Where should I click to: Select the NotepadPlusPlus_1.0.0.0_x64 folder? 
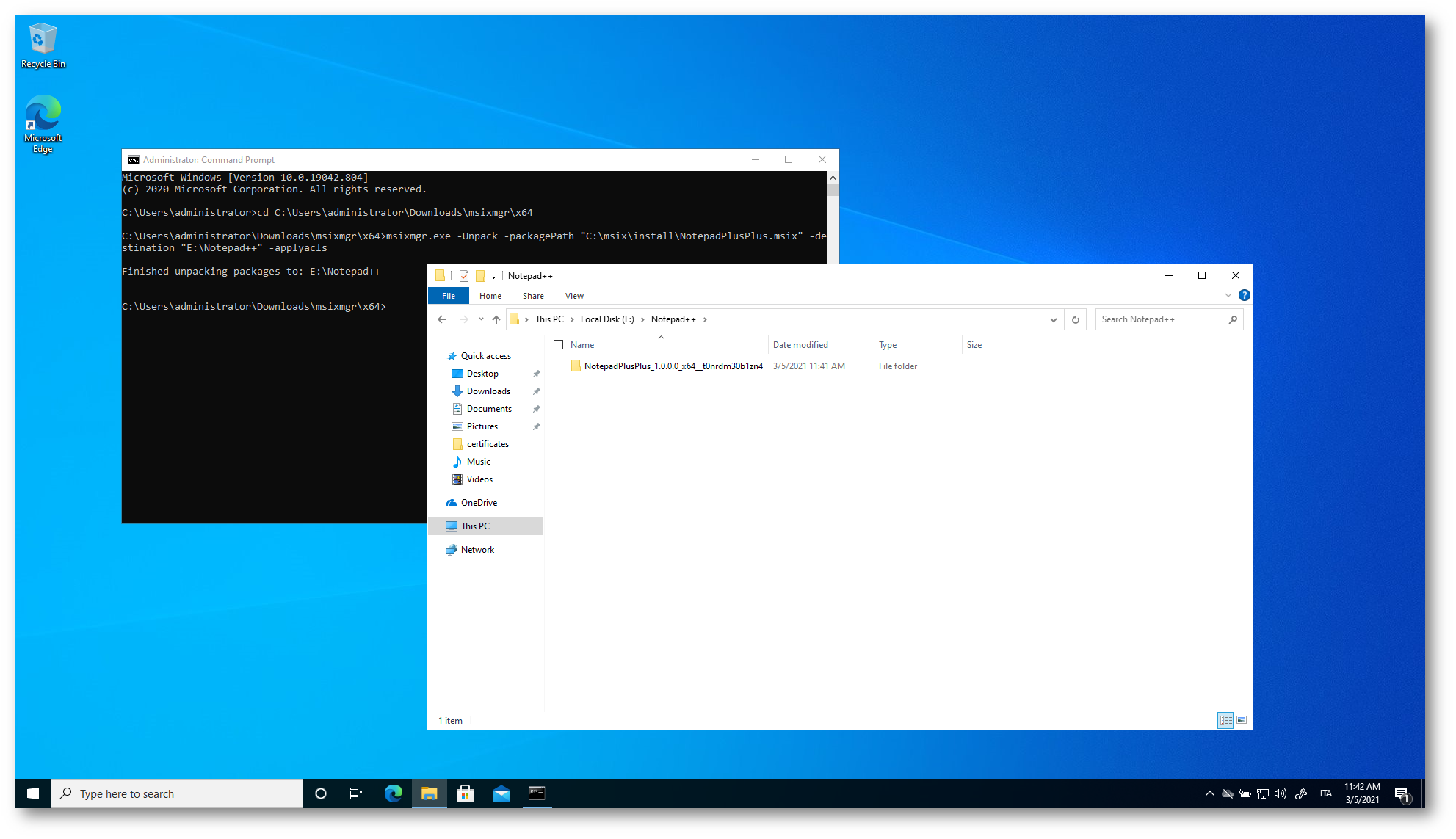673,366
